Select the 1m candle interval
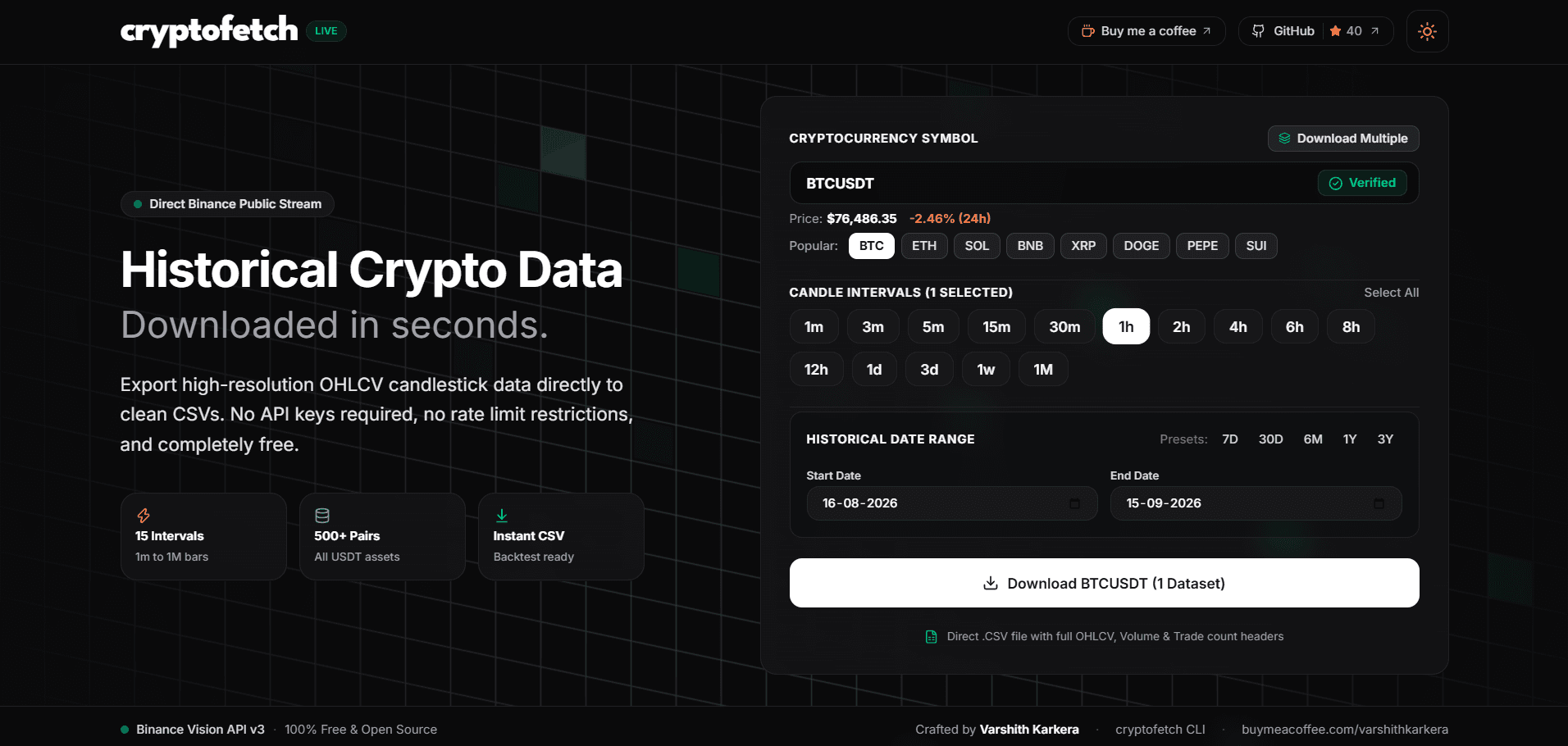1568x746 pixels. 814,327
